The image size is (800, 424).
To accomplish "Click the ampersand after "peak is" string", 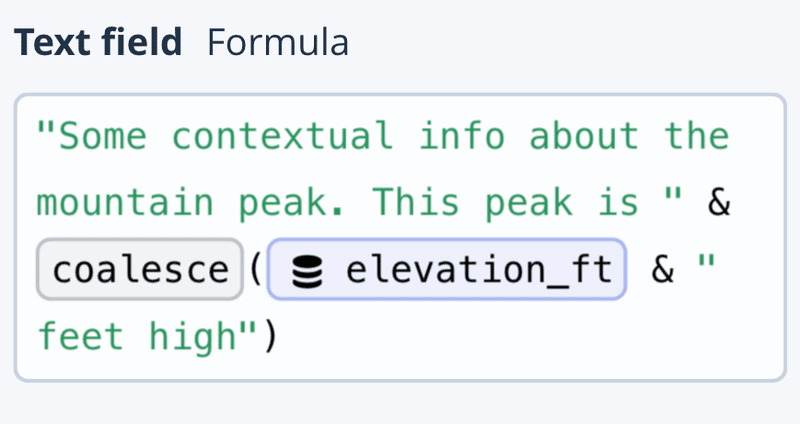I will coord(719,202).
